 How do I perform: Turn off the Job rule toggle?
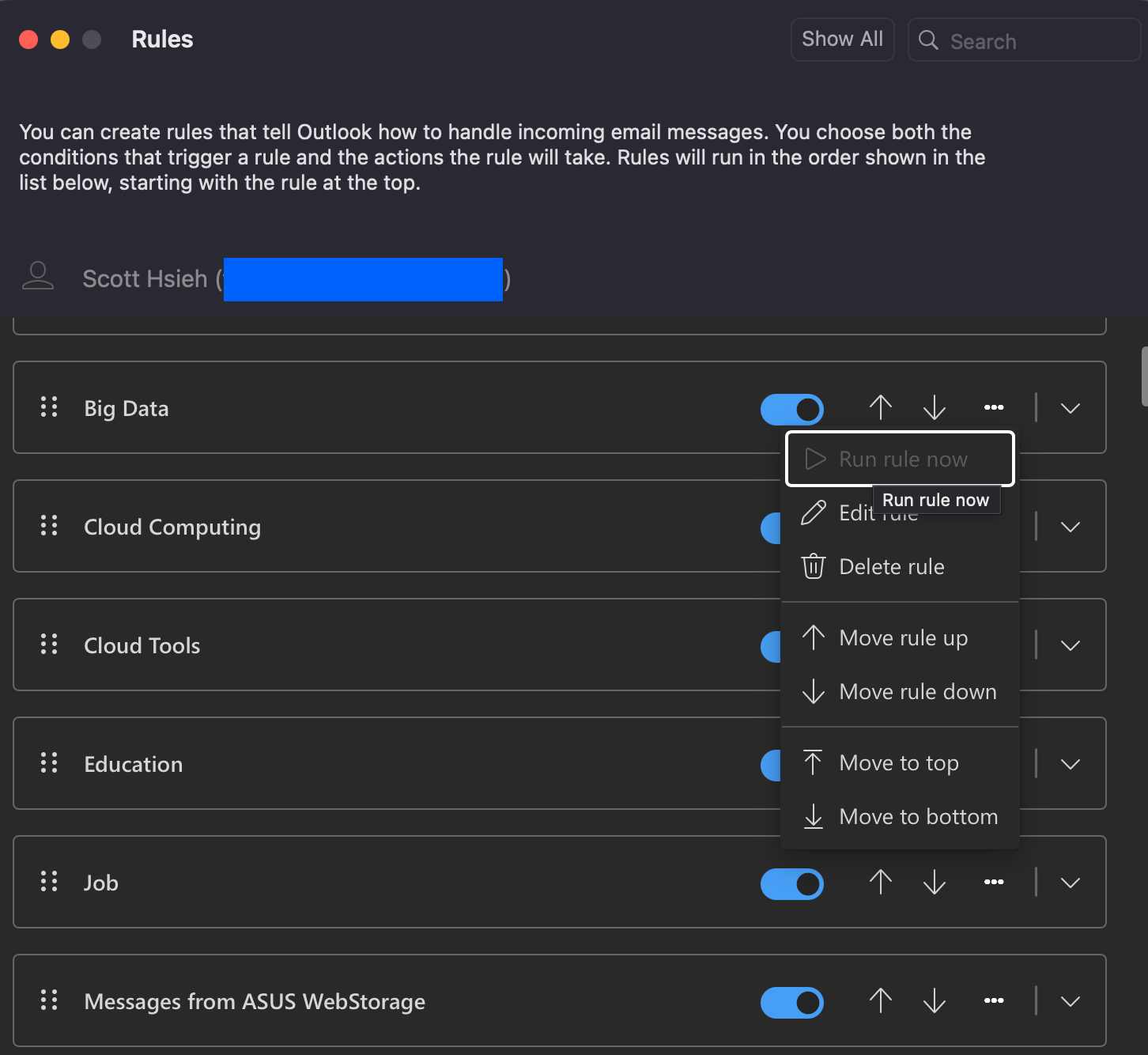[791, 883]
